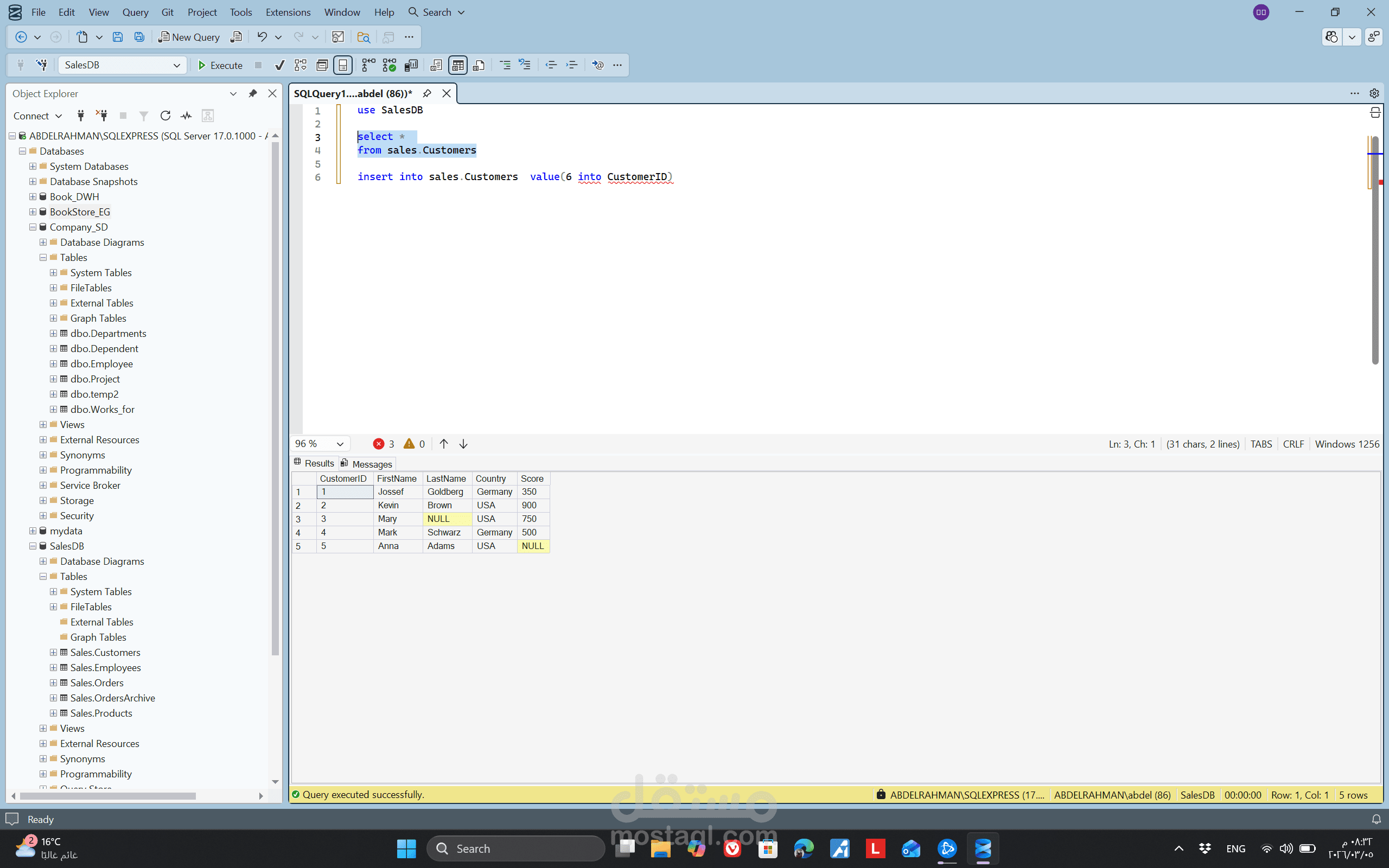Open the Query menu

(x=135, y=12)
